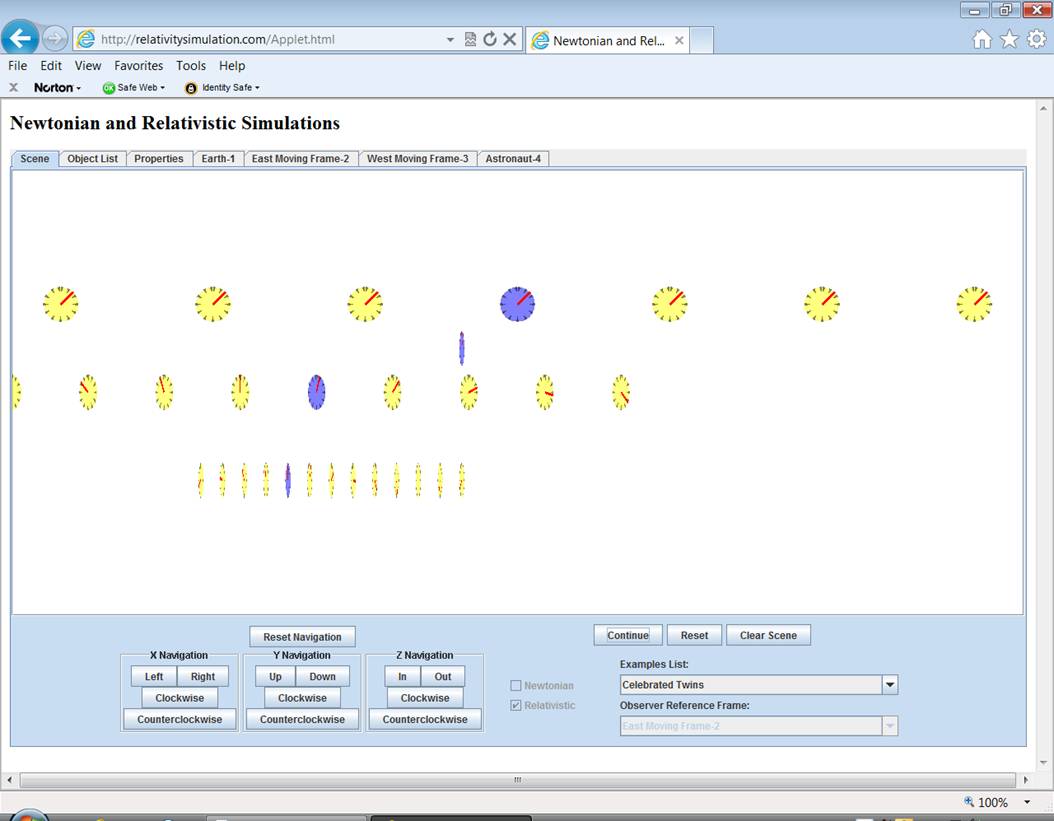The height and width of the screenshot is (821, 1054).
Task: Enable the Newtonian checkbox
Action: tap(516, 686)
